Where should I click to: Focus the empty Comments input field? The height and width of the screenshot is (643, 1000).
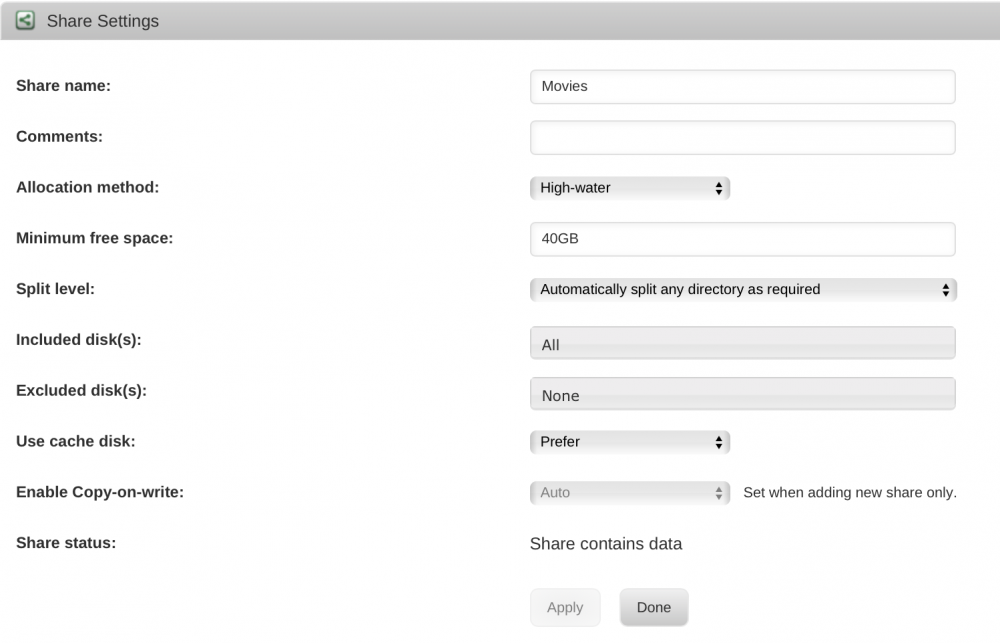point(742,137)
